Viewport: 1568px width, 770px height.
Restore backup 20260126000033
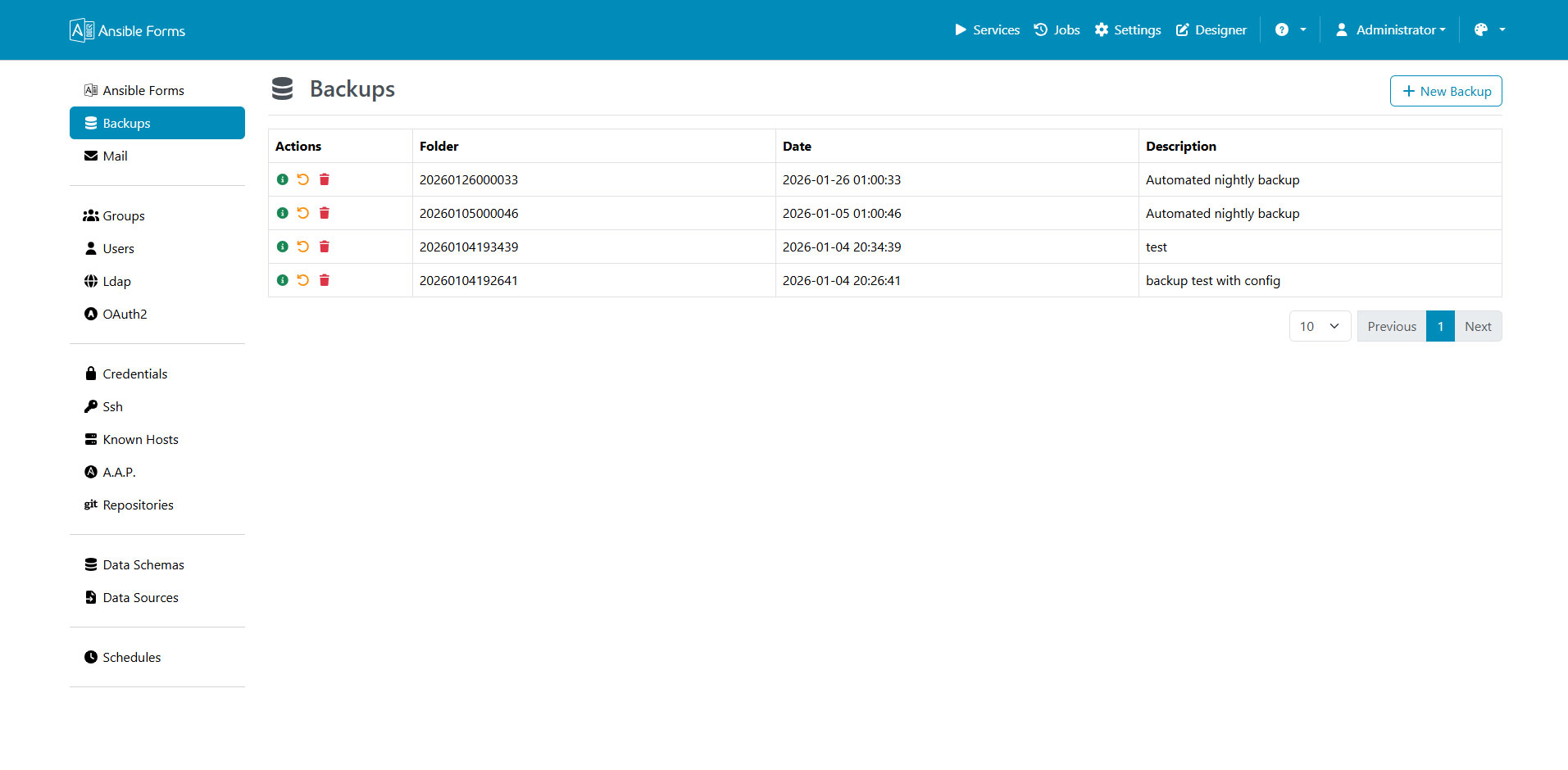coord(303,179)
